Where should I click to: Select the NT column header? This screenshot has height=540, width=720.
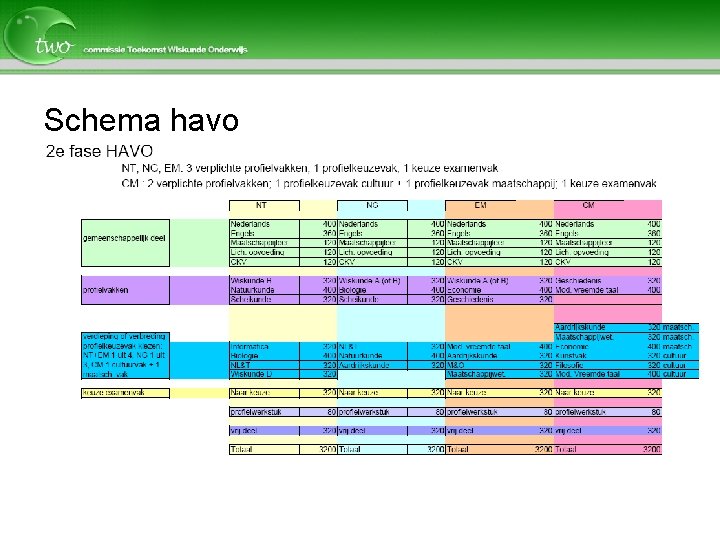point(264,205)
